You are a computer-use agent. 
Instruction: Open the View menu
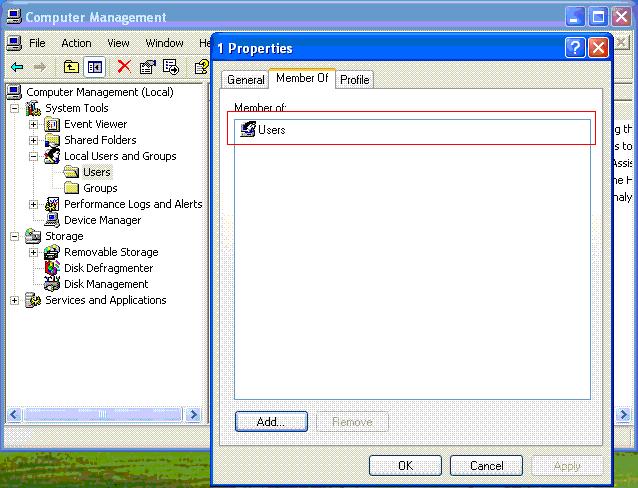[x=118, y=43]
